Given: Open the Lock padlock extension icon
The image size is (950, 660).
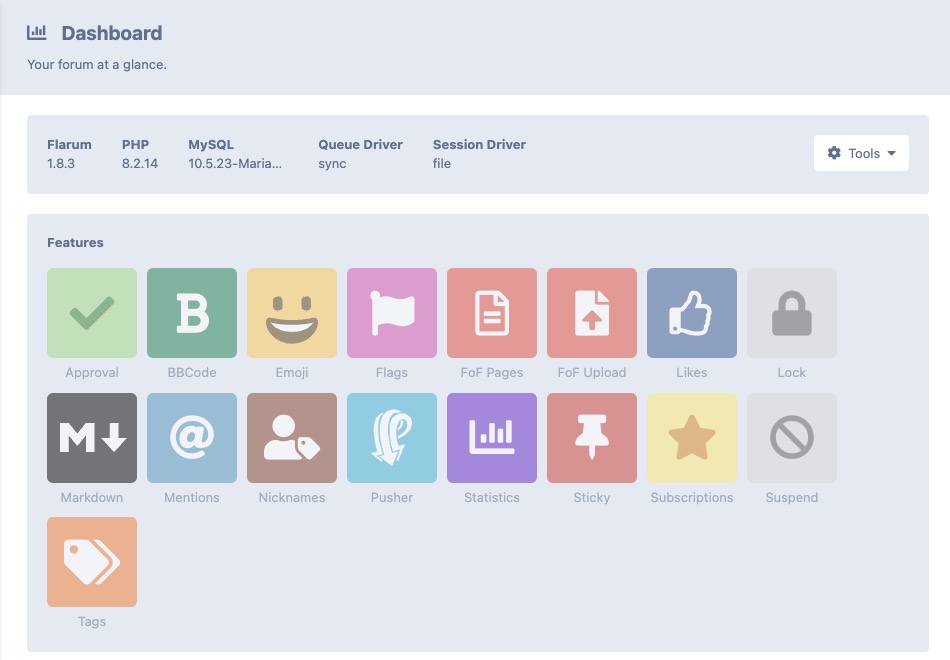Looking at the screenshot, I should click(791, 312).
